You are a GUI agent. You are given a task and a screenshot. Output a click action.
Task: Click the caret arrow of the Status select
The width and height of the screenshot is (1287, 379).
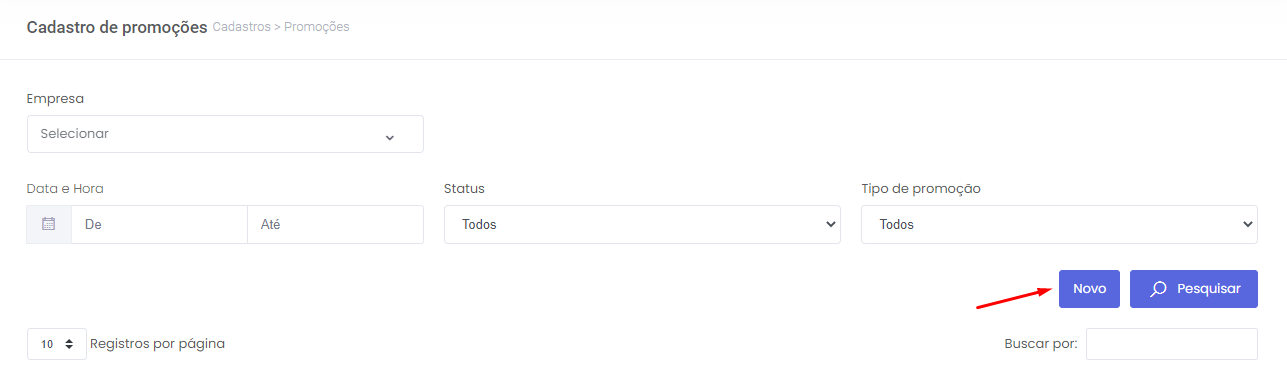tap(830, 225)
